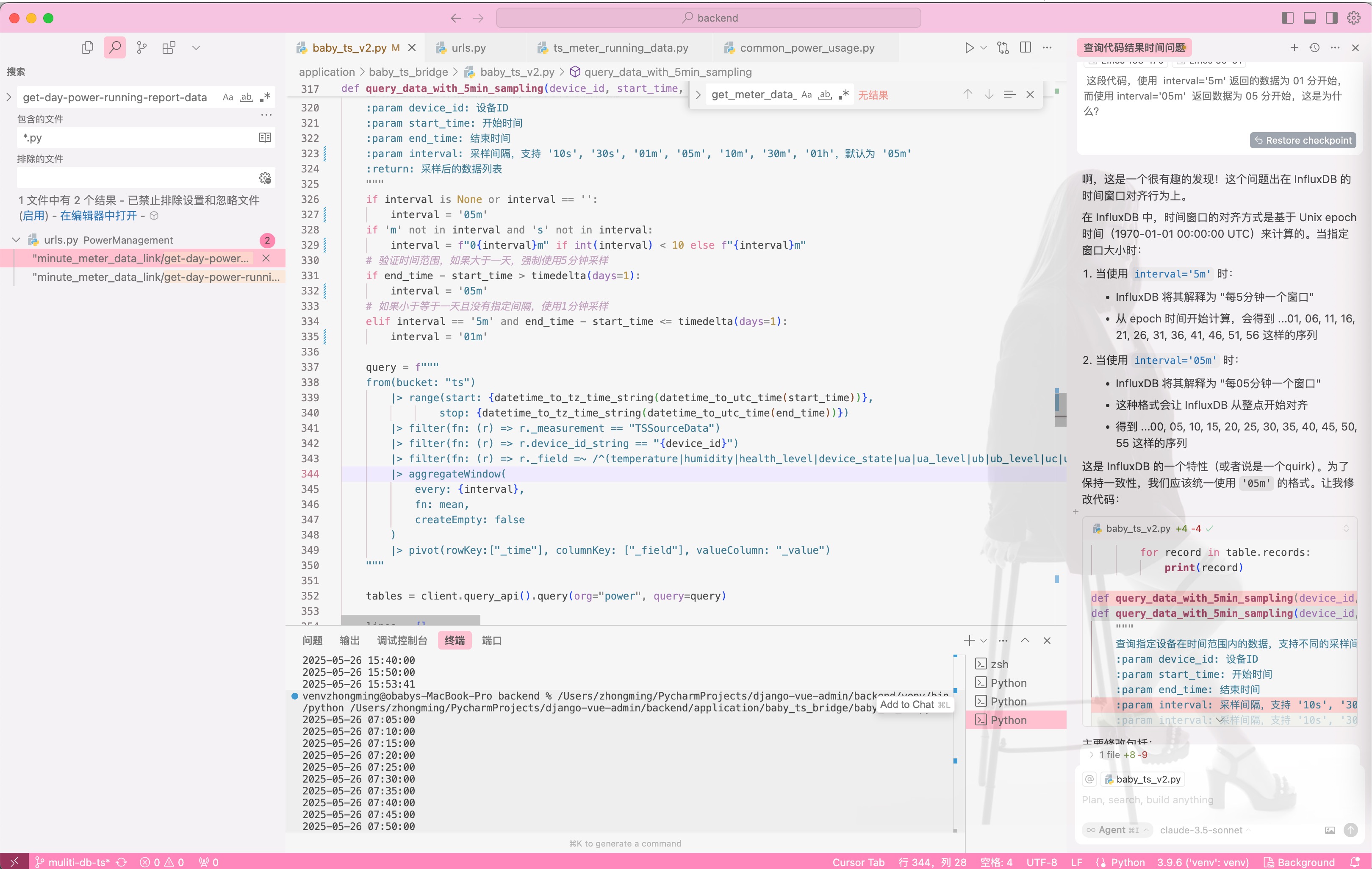1372x869 pixels.
Task: Click the 在编辑器中打开 link
Action: coord(99,216)
